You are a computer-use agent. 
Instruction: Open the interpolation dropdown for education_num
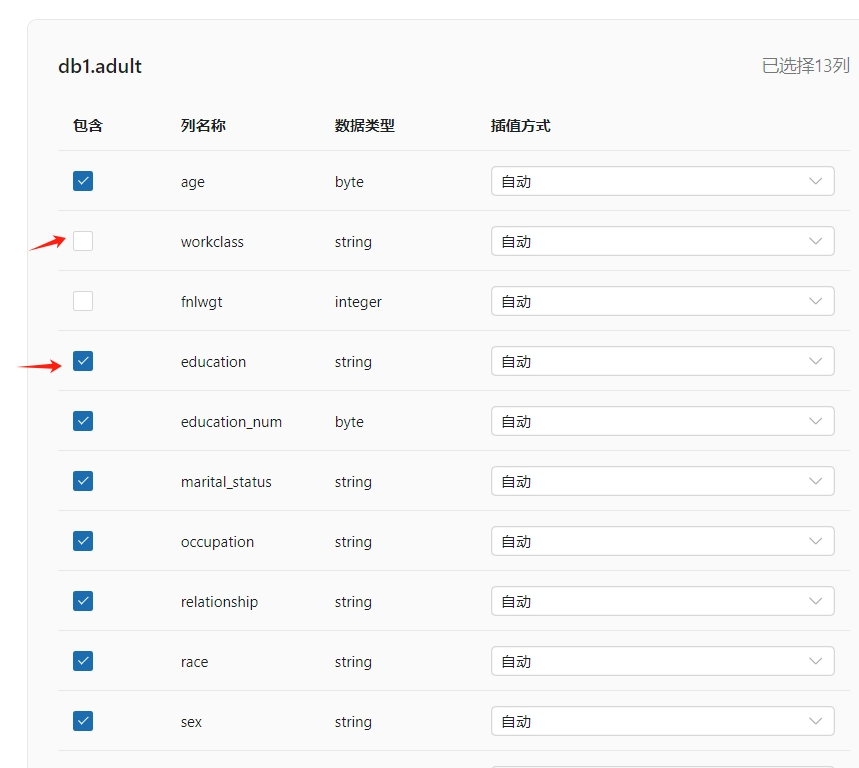662,421
